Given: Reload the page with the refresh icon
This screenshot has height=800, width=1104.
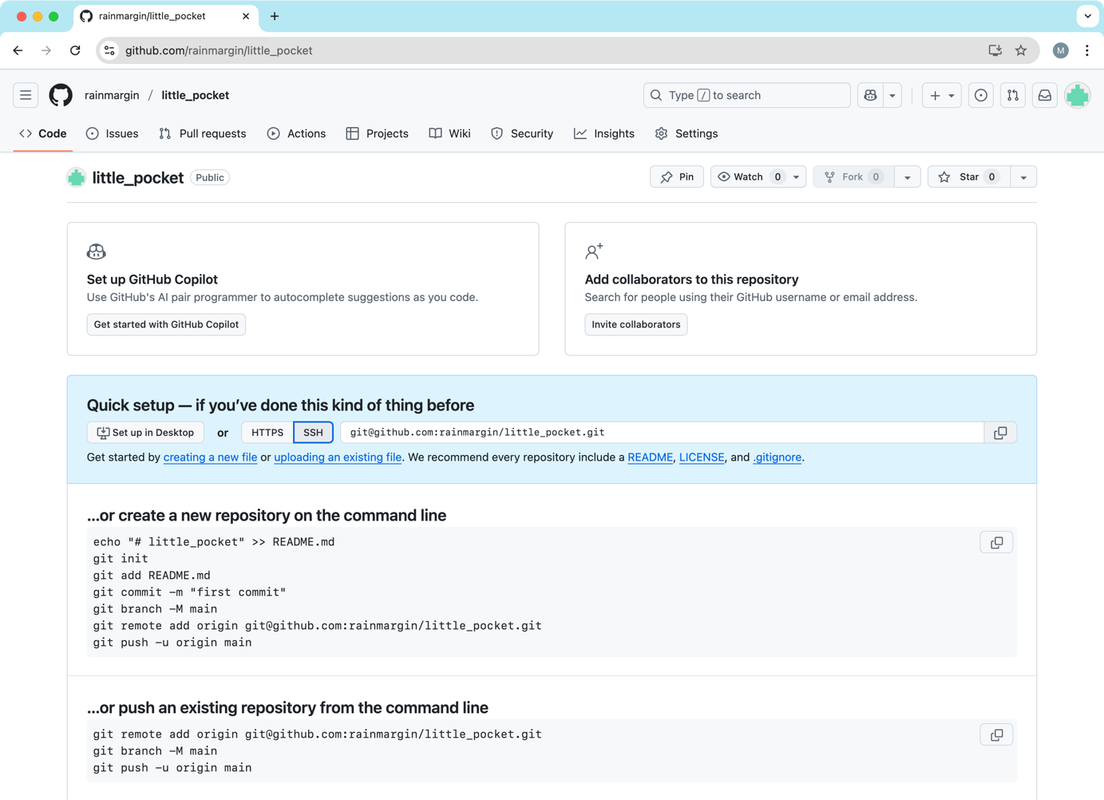Looking at the screenshot, I should pos(75,51).
